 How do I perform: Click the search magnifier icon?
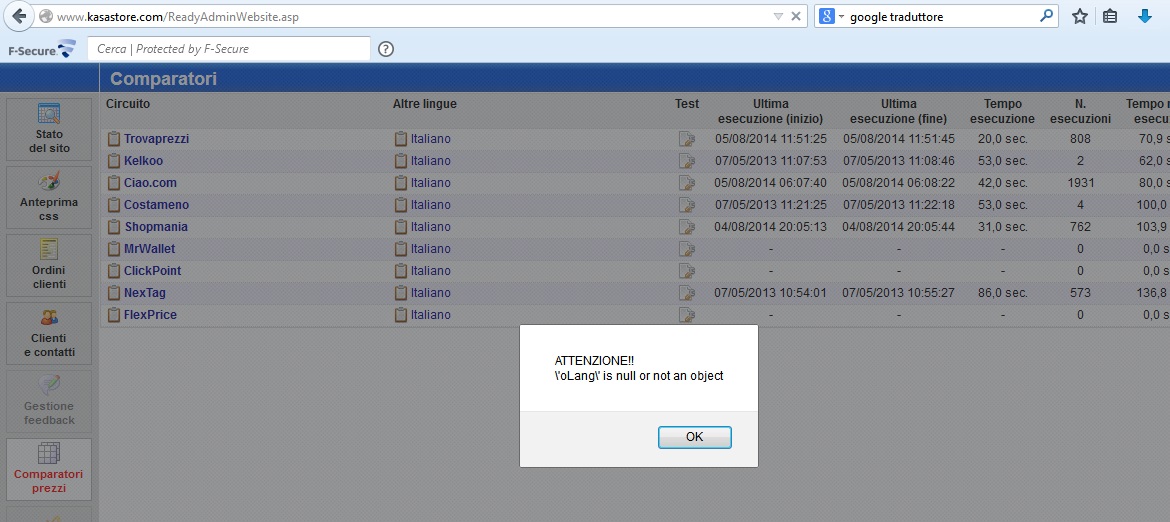[1046, 16]
